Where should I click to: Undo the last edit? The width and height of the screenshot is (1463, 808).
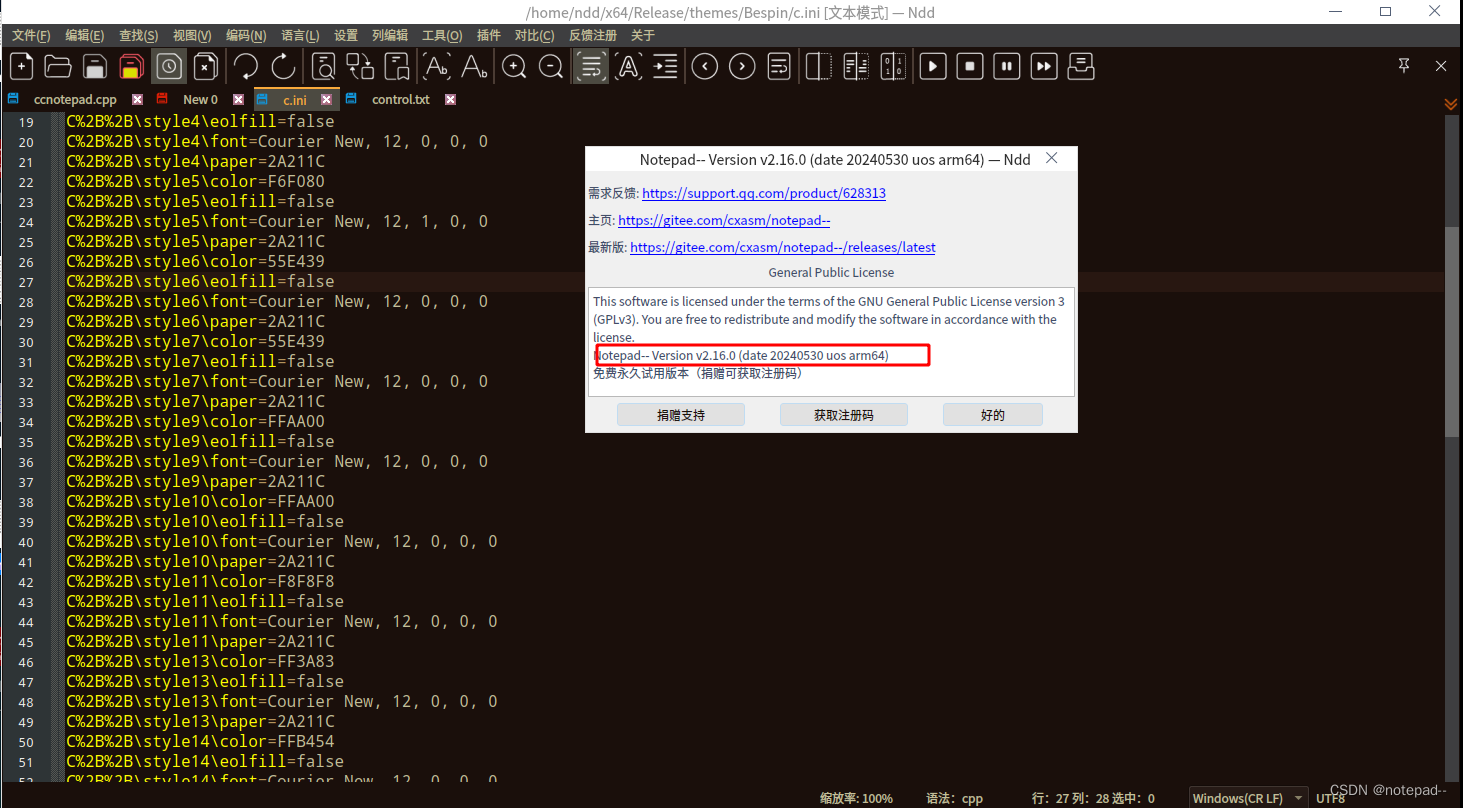245,66
